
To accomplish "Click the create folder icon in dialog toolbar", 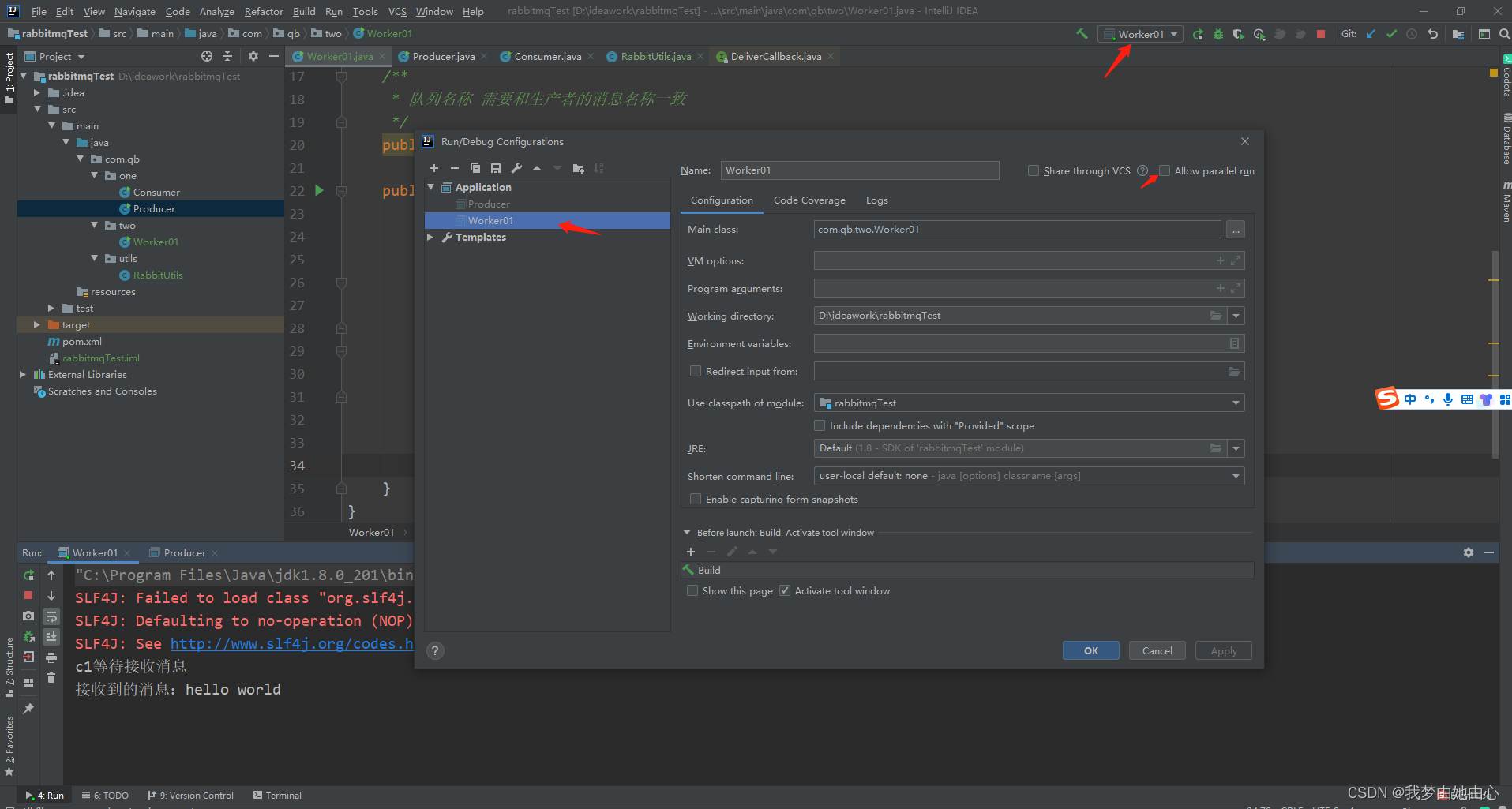I will (578, 168).
